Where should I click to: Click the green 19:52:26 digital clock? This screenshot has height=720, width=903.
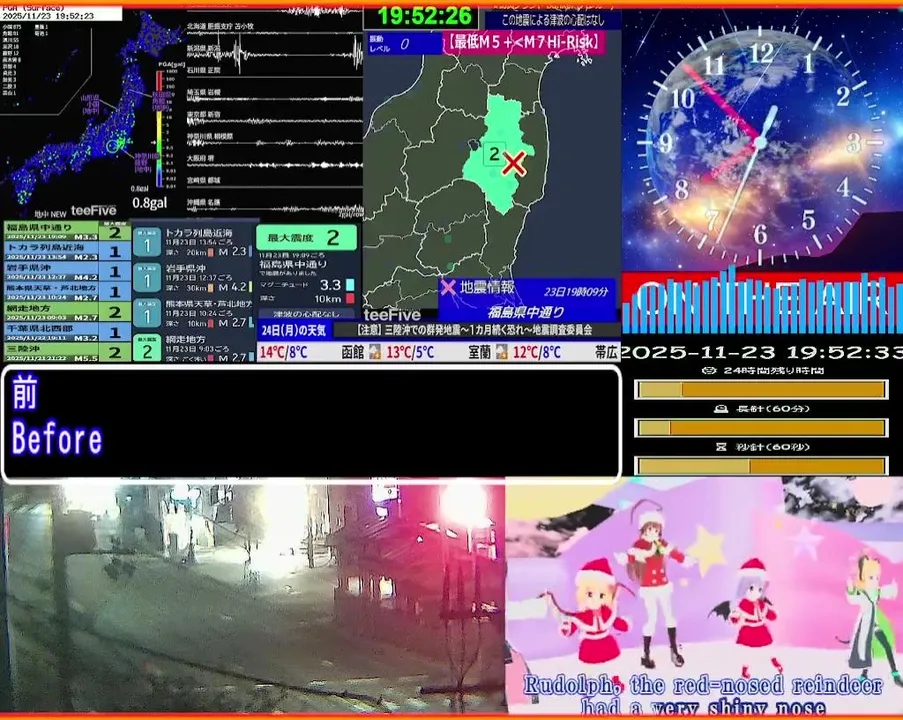(424, 16)
